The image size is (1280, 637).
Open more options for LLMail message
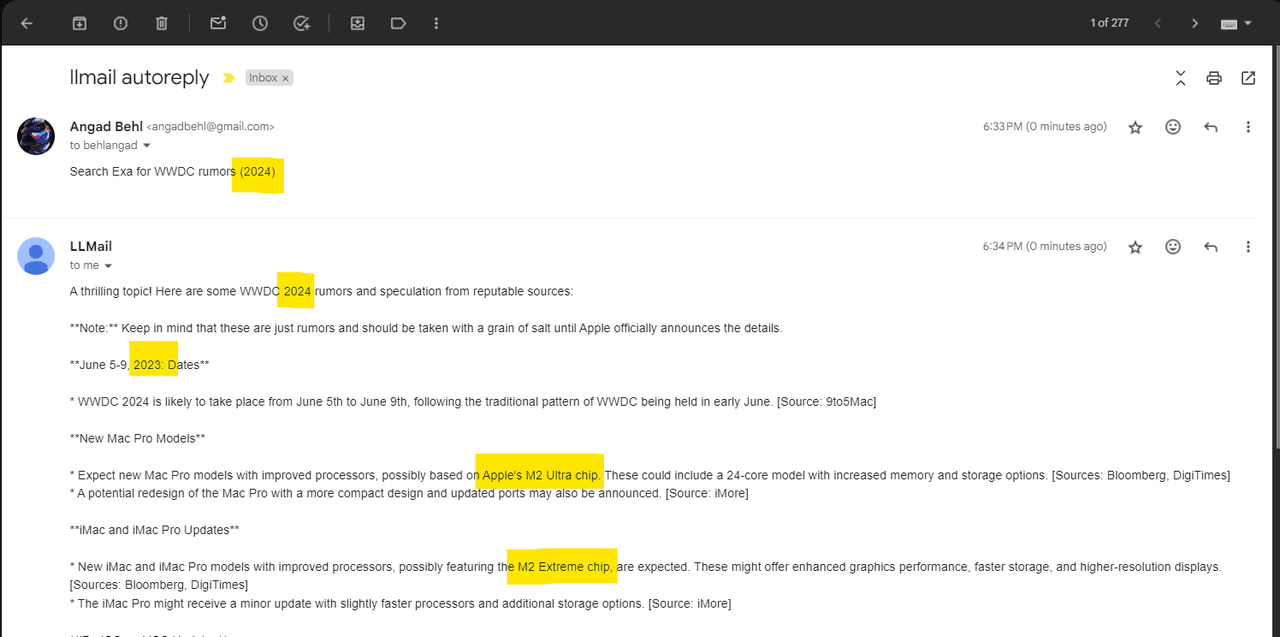(1248, 246)
